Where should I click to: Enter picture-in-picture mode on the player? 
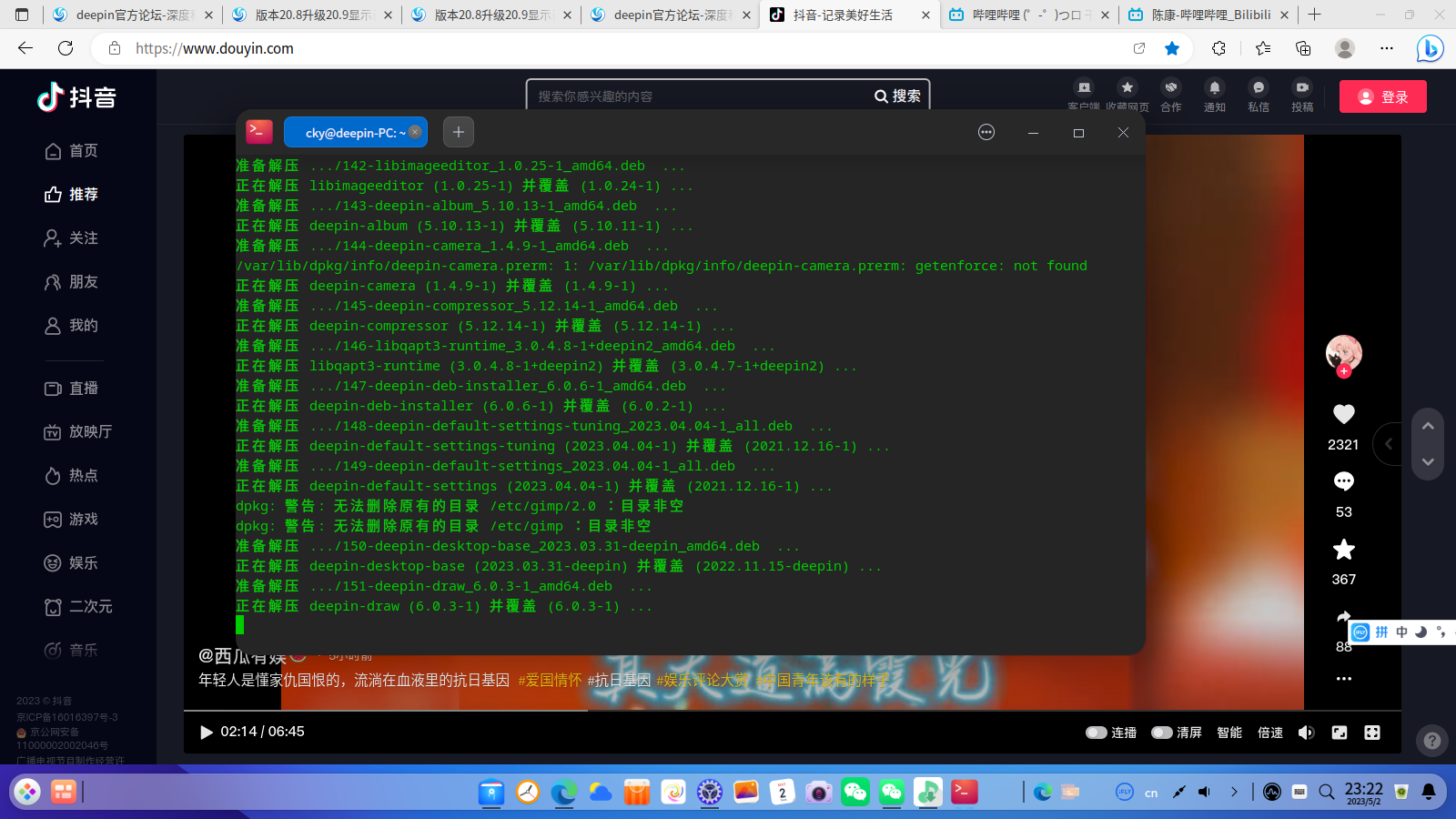[1339, 731]
